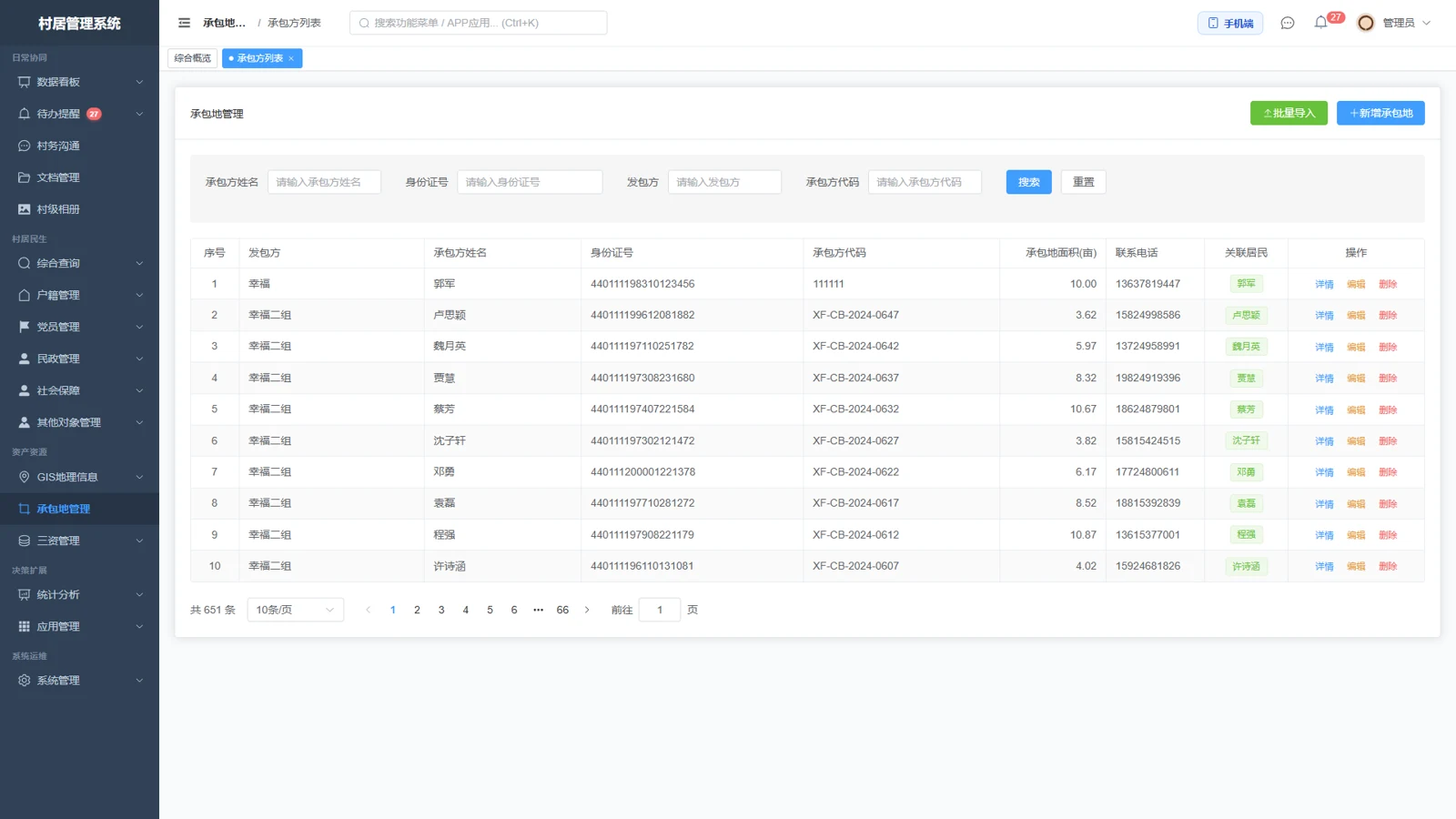Click 搜索 to run the query
The width and height of the screenshot is (1456, 819).
pyautogui.click(x=1028, y=182)
